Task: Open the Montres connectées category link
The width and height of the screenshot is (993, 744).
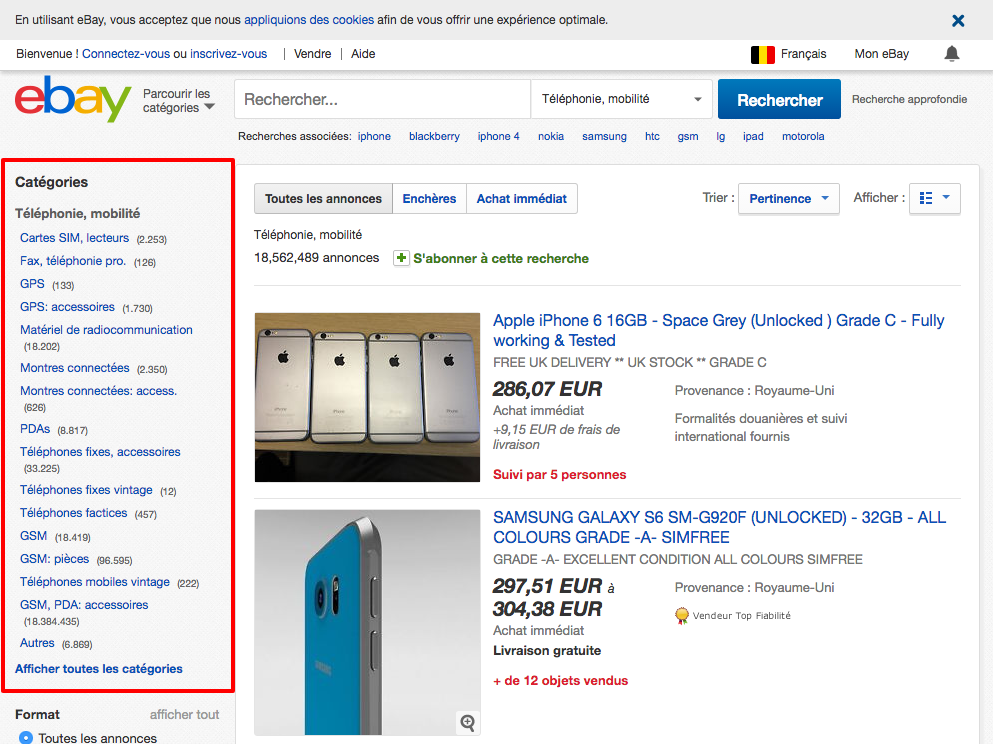Action: (75, 368)
